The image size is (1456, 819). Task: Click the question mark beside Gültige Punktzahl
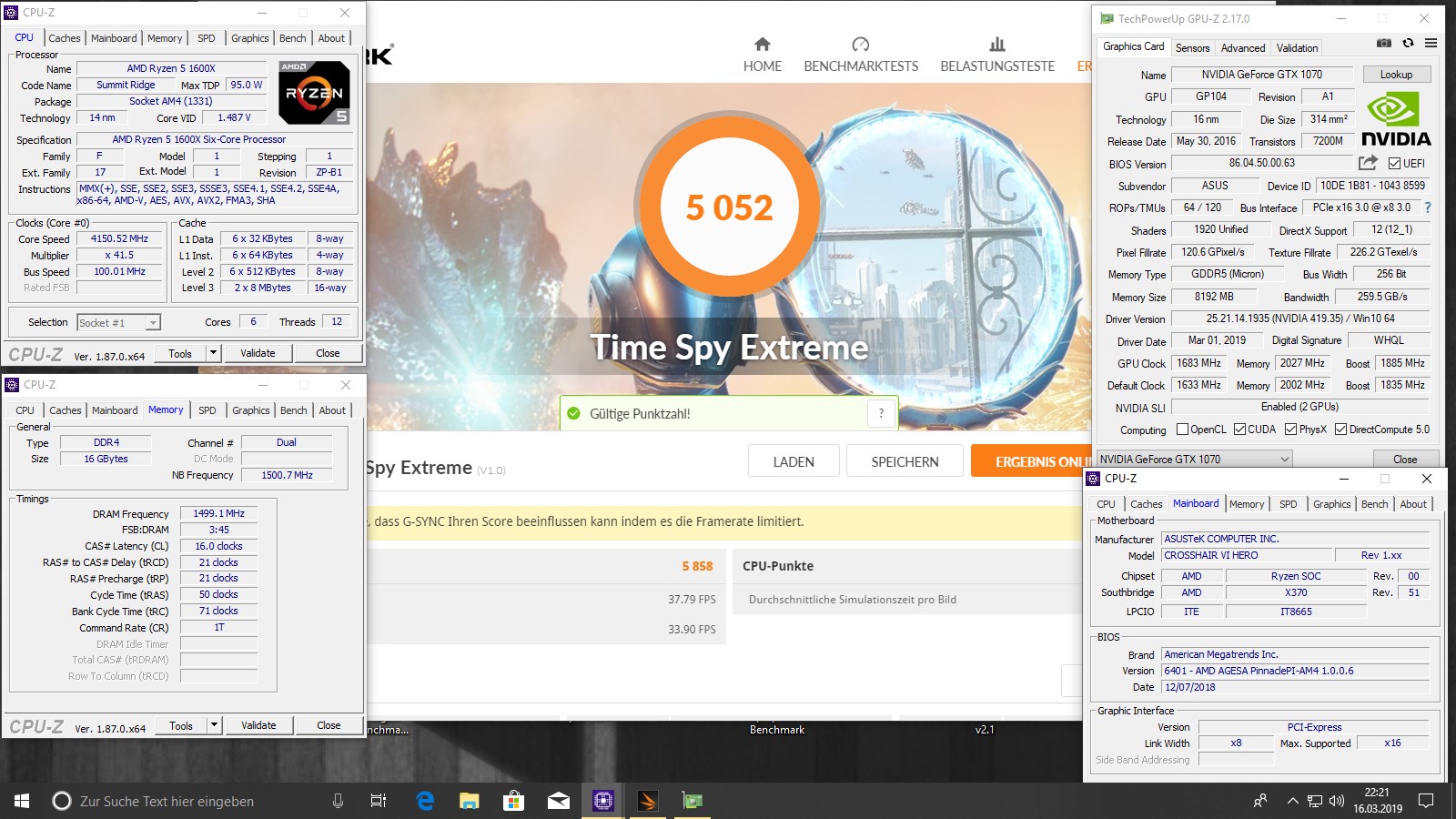point(881,413)
